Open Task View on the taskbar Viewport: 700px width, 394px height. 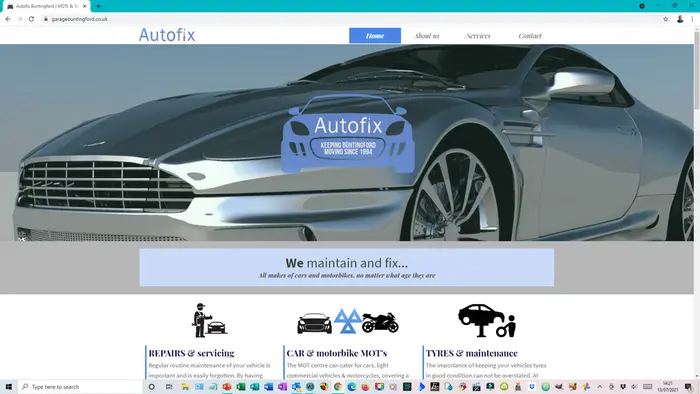coord(169,387)
